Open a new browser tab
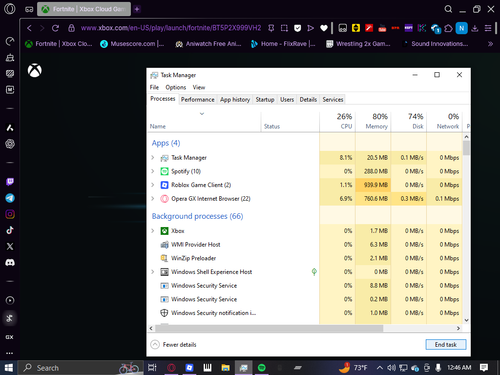This screenshot has width=500, height=375. pyautogui.click(x=137, y=9)
